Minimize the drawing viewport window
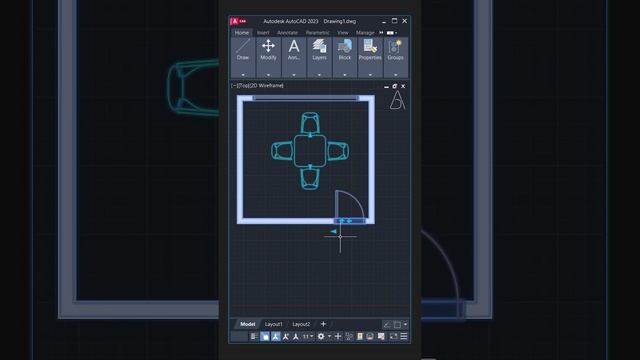This screenshot has height=360, width=640. [x=386, y=87]
